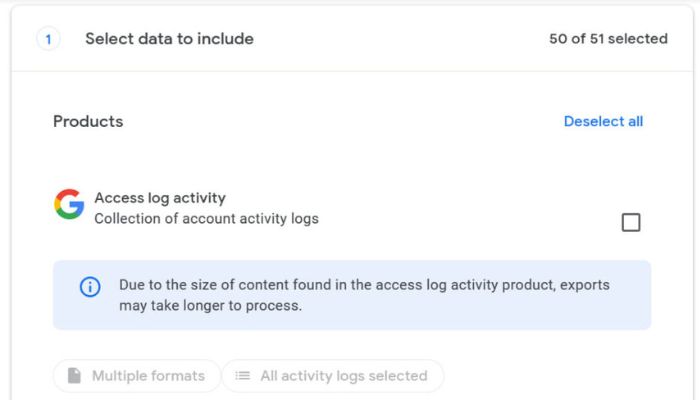The height and width of the screenshot is (400, 700).
Task: Open the Multiple formats button
Action: (137, 376)
